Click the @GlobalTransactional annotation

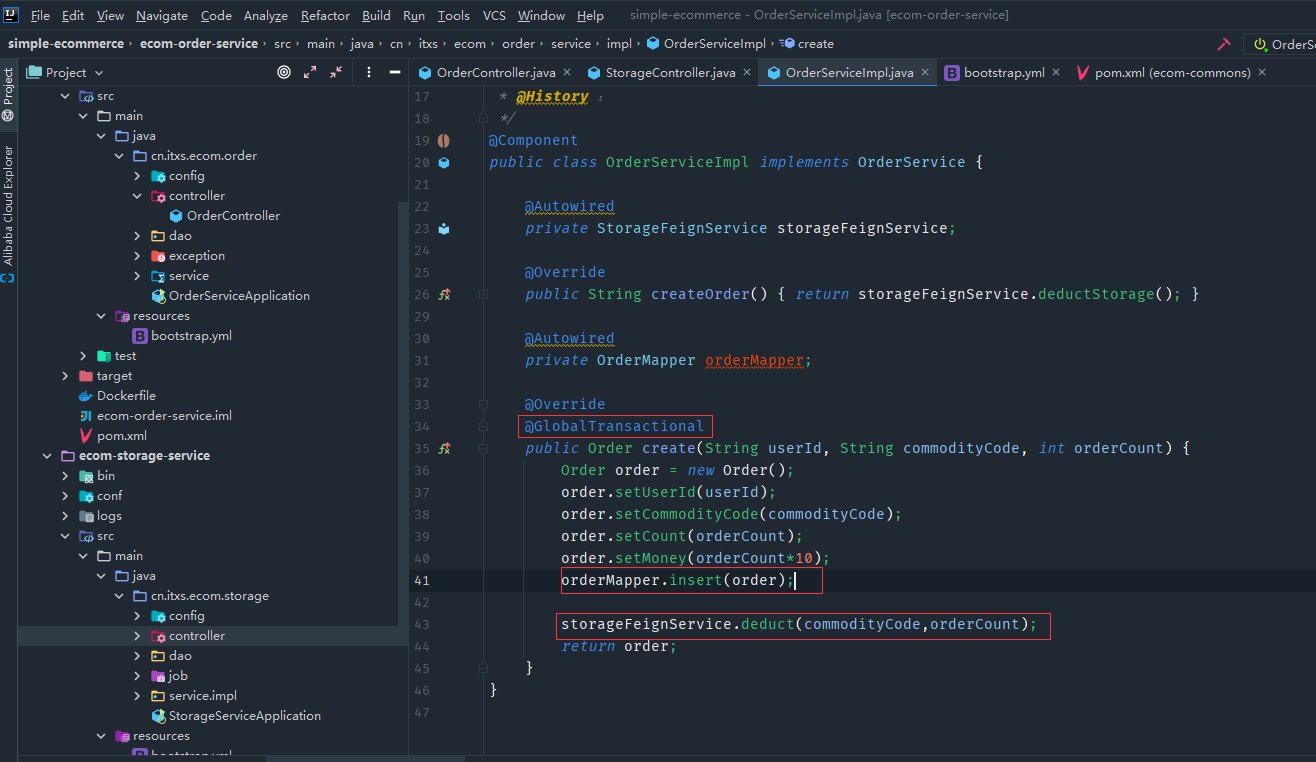pyautogui.click(x=614, y=426)
